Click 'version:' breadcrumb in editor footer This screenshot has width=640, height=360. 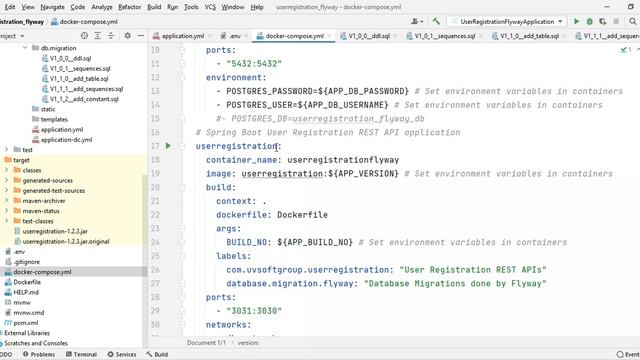(x=248, y=342)
